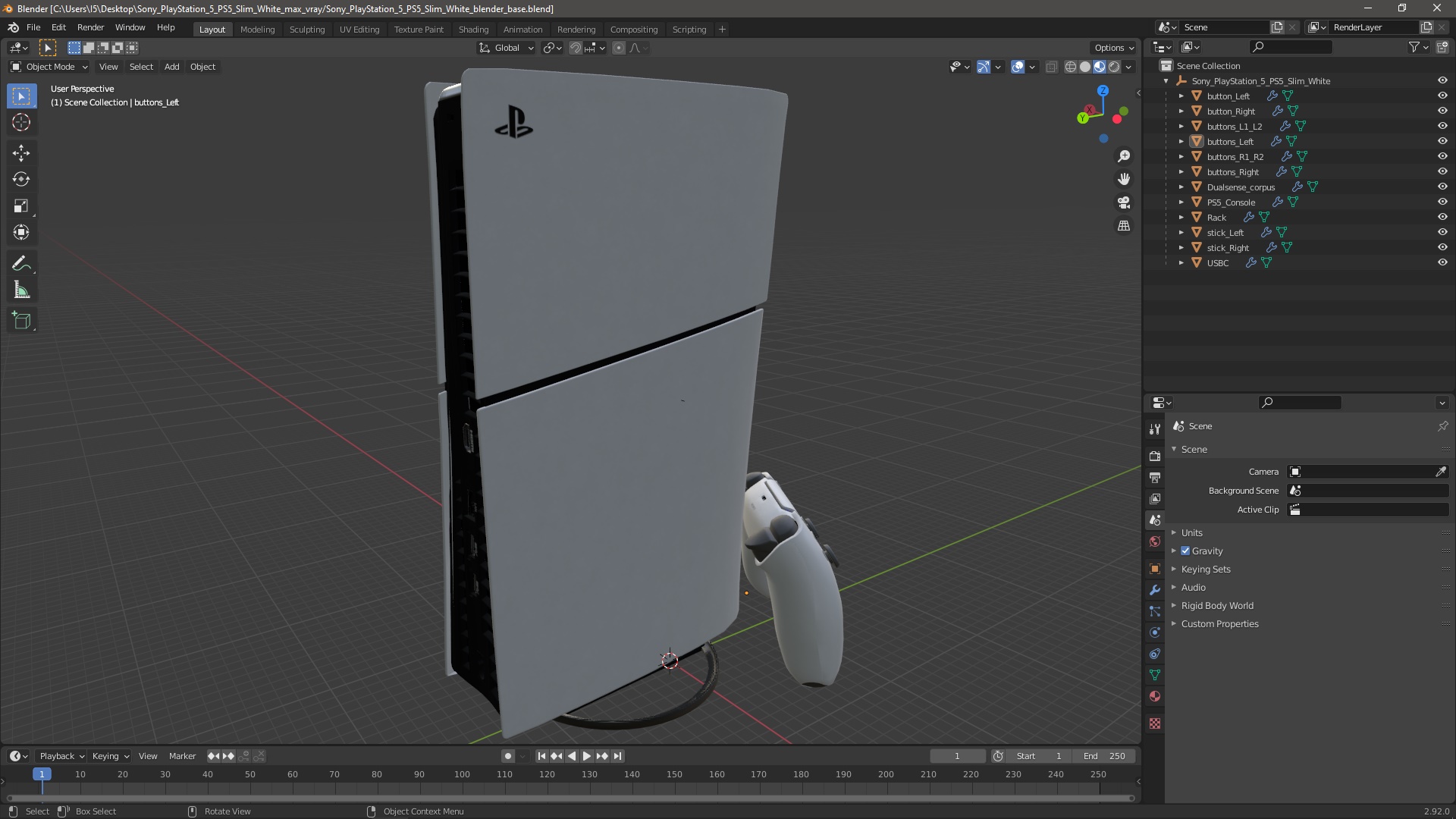Viewport: 1456px width, 819px height.
Task: Toggle X-ray display mode
Action: (1051, 67)
